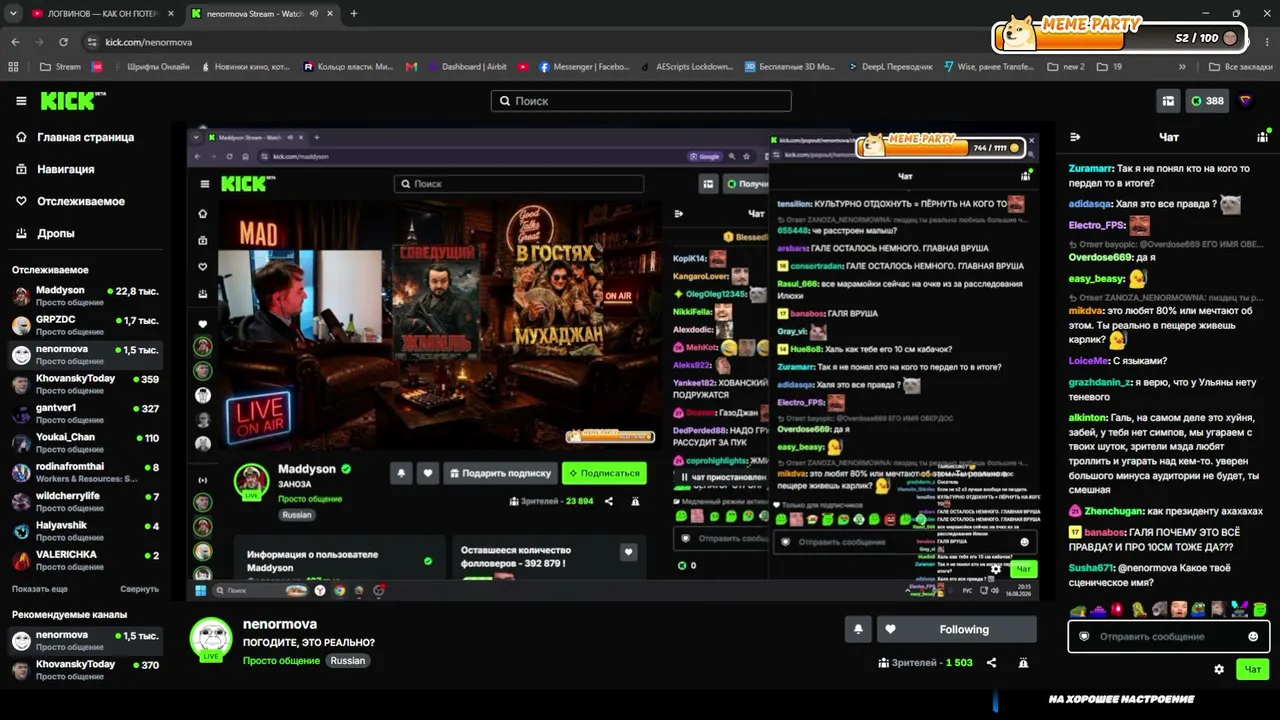
Task: Focus the Поиск search field
Action: (641, 101)
